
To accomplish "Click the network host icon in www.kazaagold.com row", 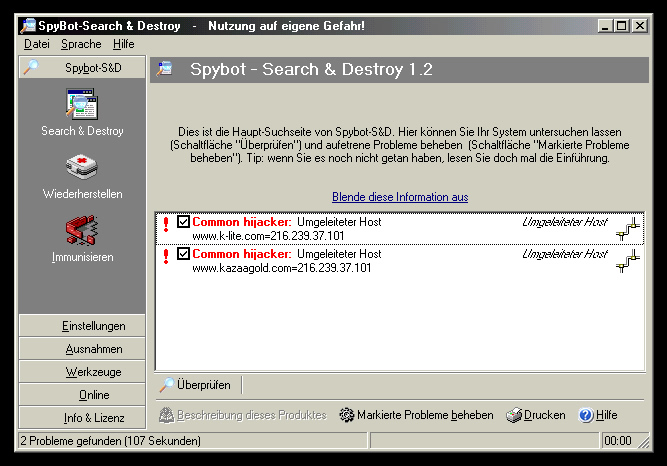I will pyautogui.click(x=628, y=261).
